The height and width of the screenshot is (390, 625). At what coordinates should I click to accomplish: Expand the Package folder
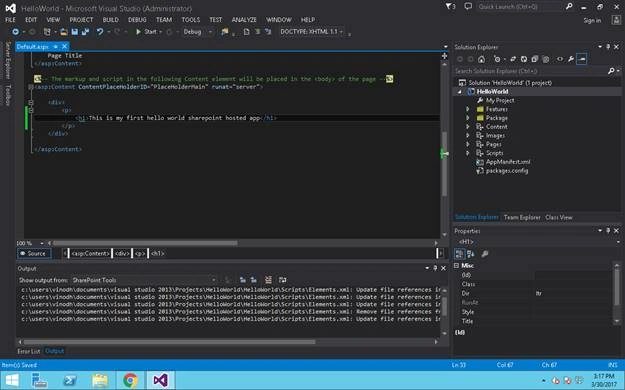pyautogui.click(x=468, y=118)
